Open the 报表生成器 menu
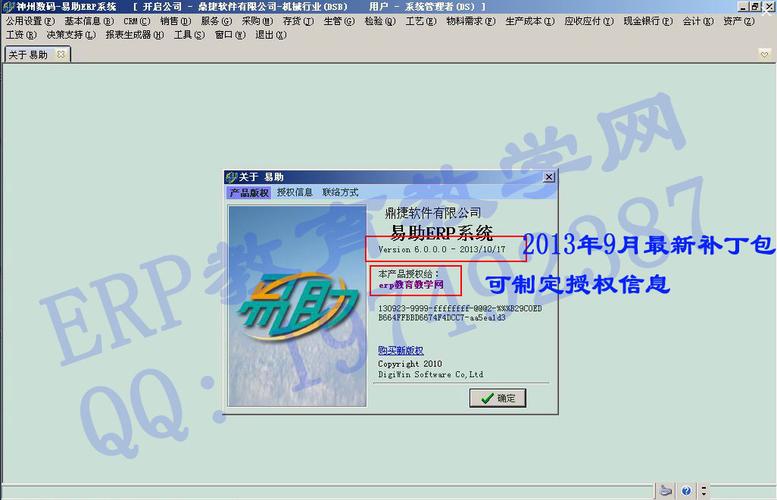 pyautogui.click(x=134, y=35)
